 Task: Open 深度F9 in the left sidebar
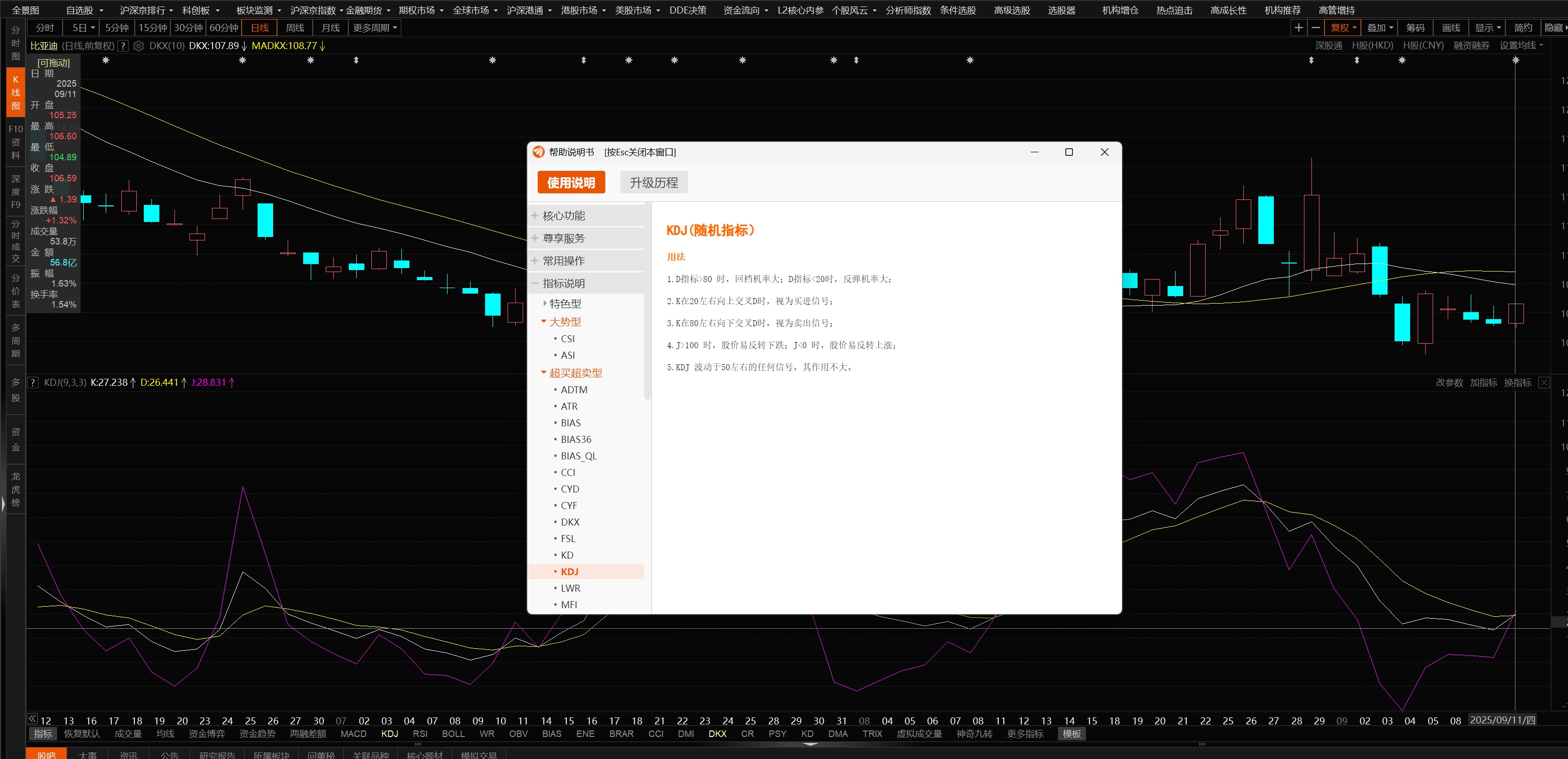coord(16,192)
